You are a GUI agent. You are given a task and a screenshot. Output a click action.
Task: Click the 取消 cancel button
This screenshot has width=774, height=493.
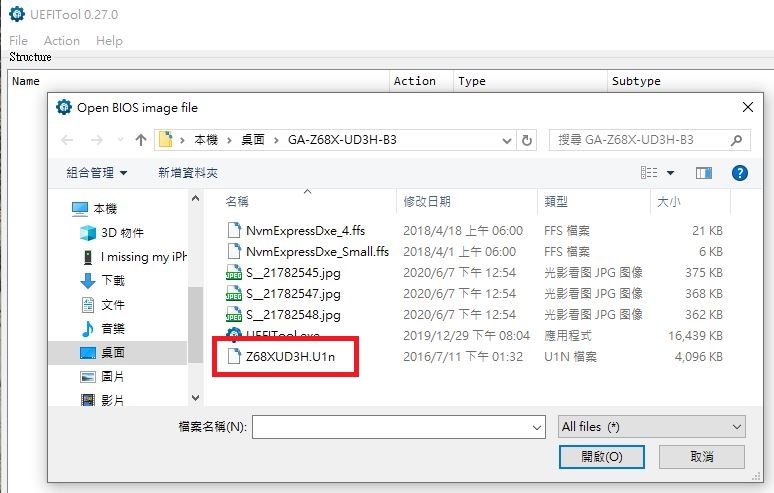[701, 456]
